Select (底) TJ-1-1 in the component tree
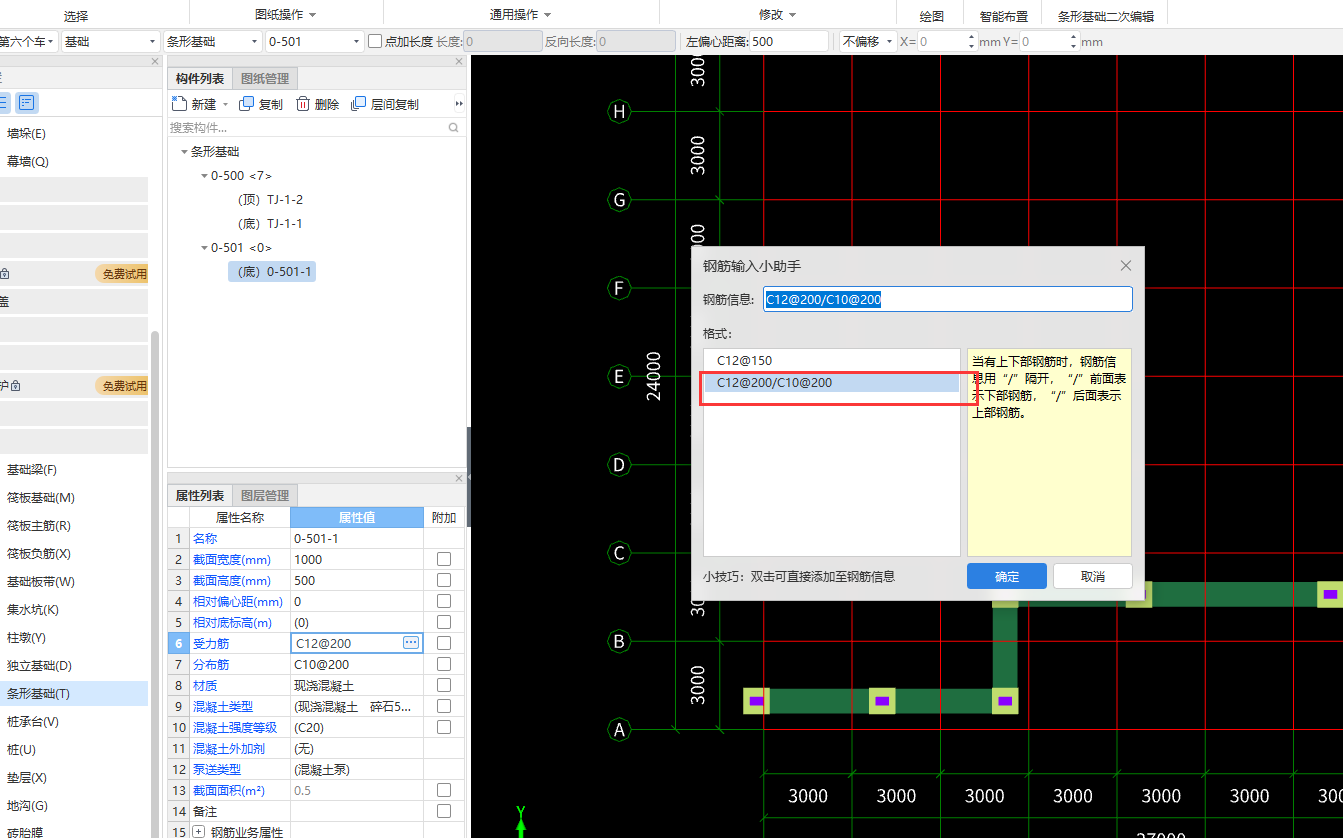 (x=270, y=224)
